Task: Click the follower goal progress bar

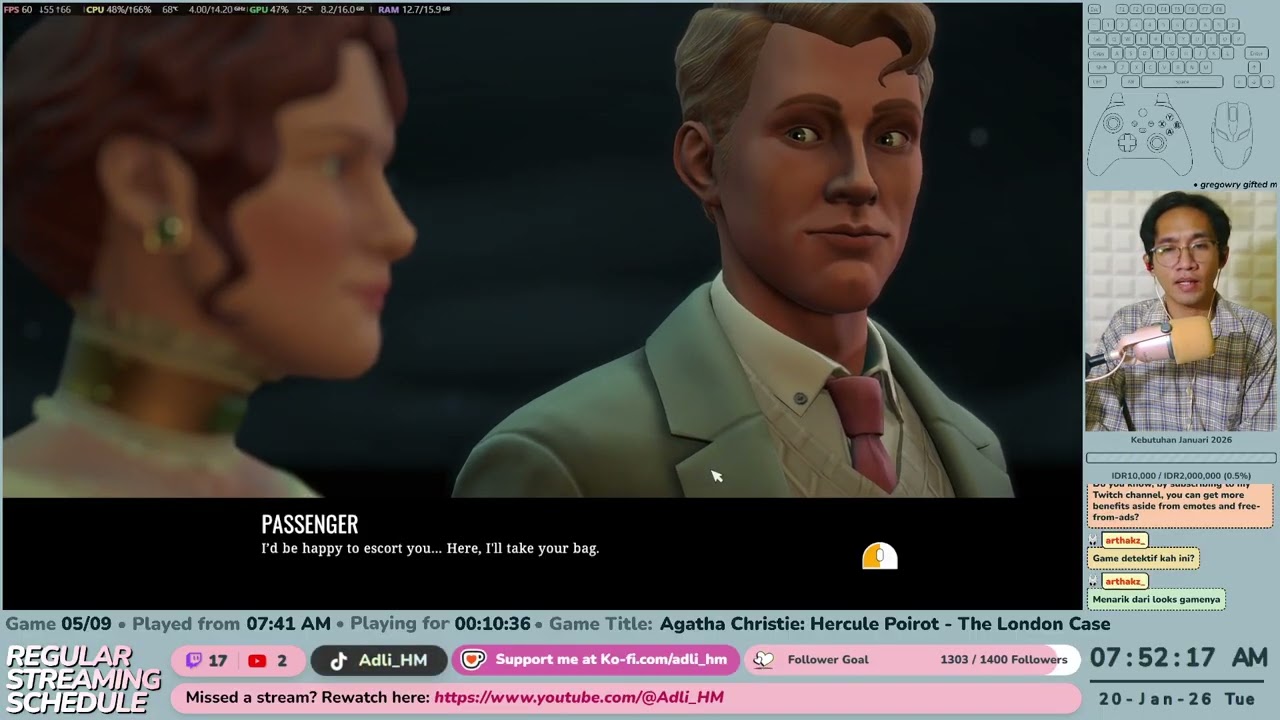Action: pyautogui.click(x=914, y=660)
